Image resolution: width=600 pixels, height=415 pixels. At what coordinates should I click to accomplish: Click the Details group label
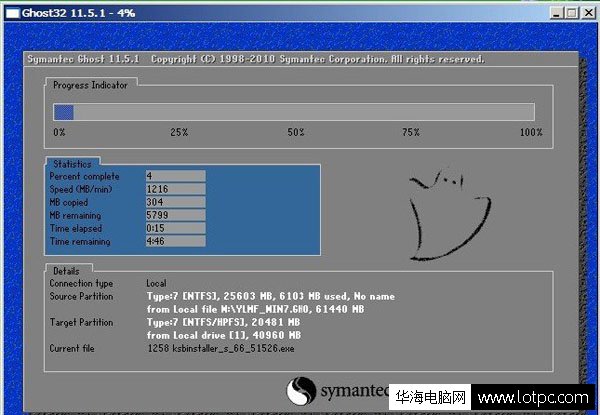(x=66, y=271)
